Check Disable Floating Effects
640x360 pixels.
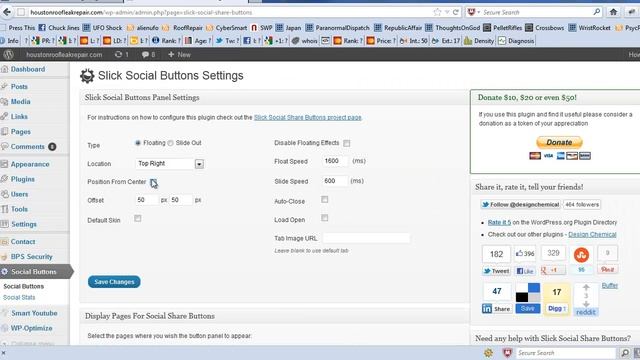point(347,143)
